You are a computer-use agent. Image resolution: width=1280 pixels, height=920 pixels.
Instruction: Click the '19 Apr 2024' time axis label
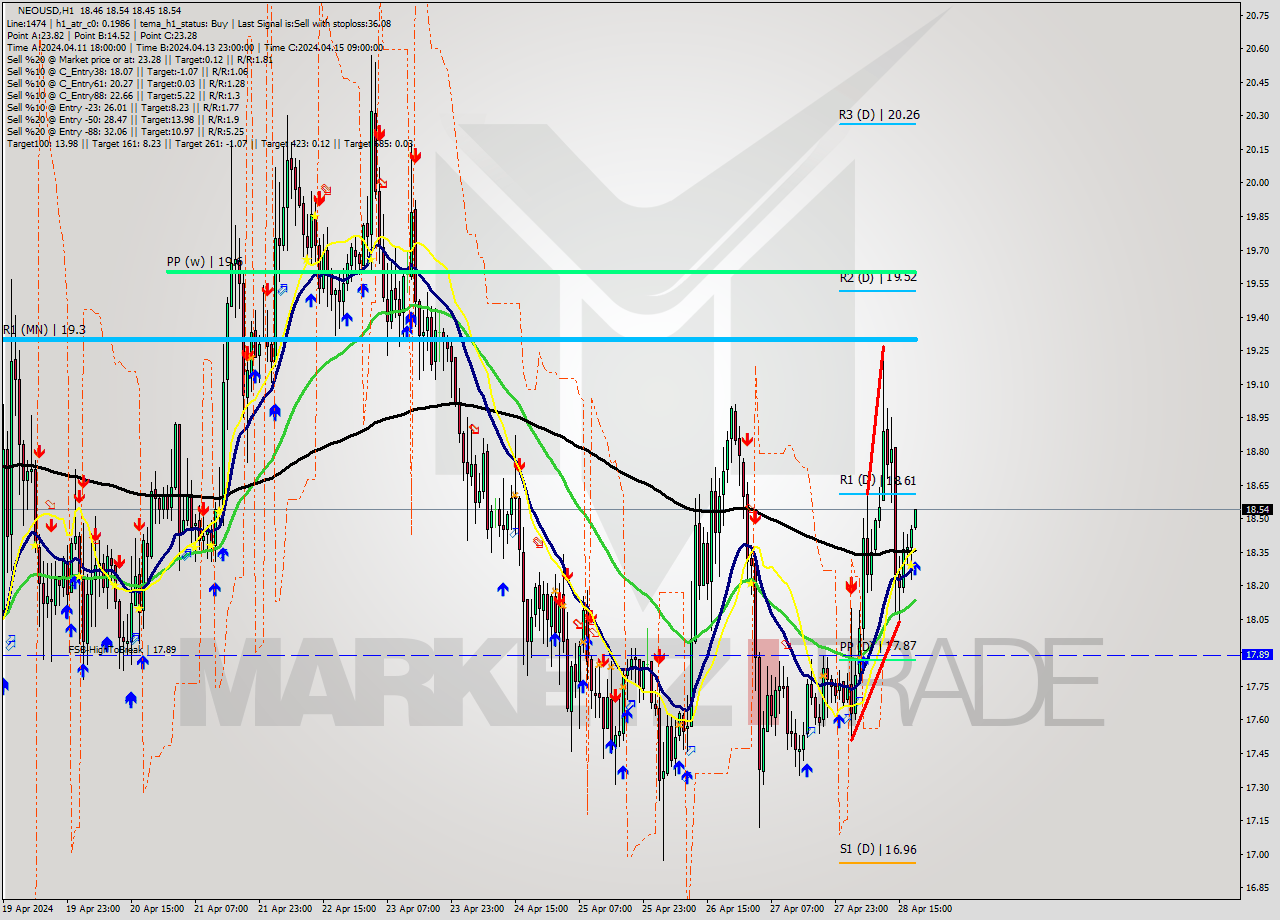click(x=27, y=909)
